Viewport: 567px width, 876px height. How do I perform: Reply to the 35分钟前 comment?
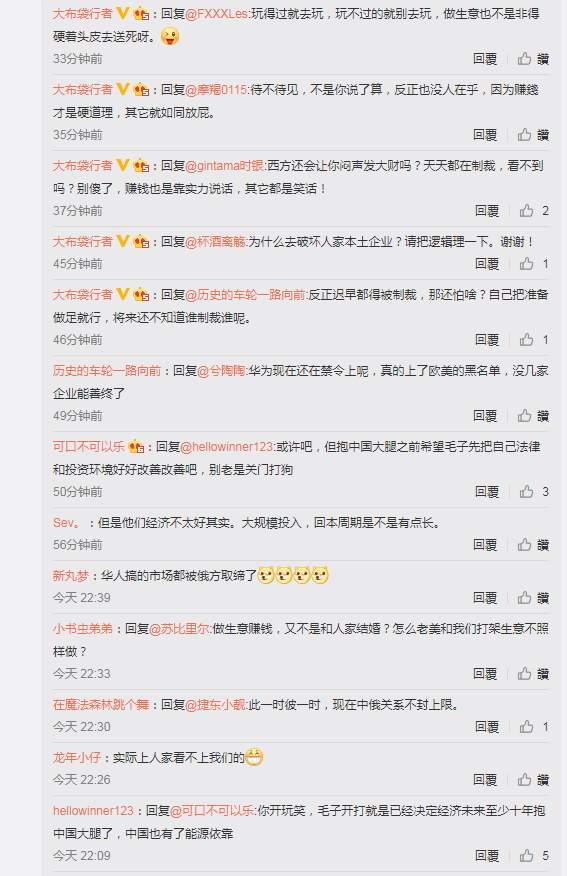coord(484,135)
